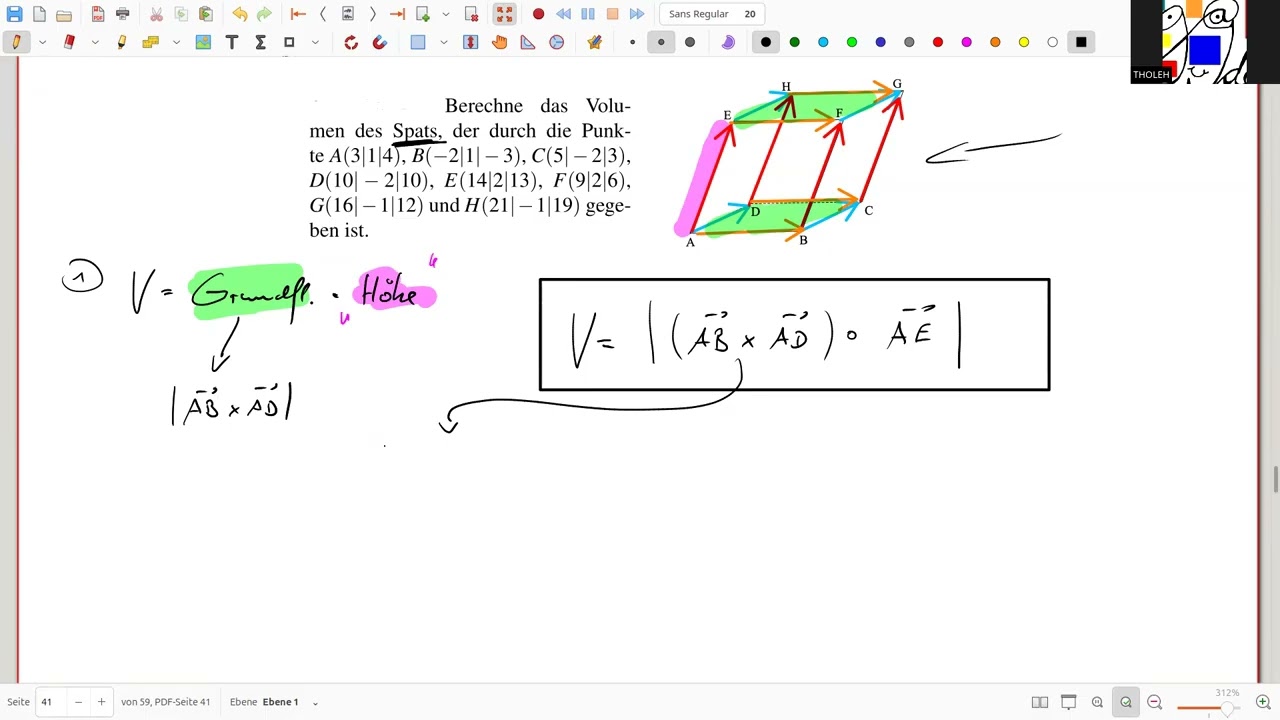Pick the dark green color swatch
1280x720 pixels.
795,42
